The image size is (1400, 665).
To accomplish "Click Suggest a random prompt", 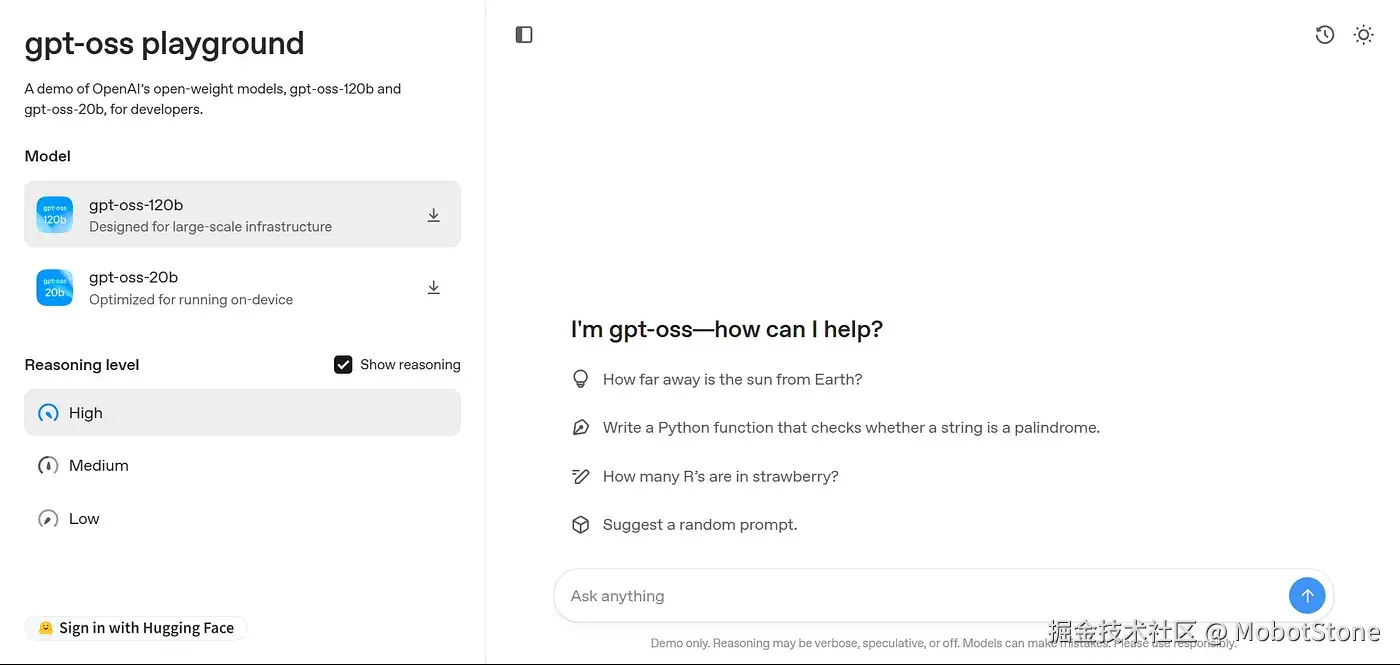I will click(700, 525).
